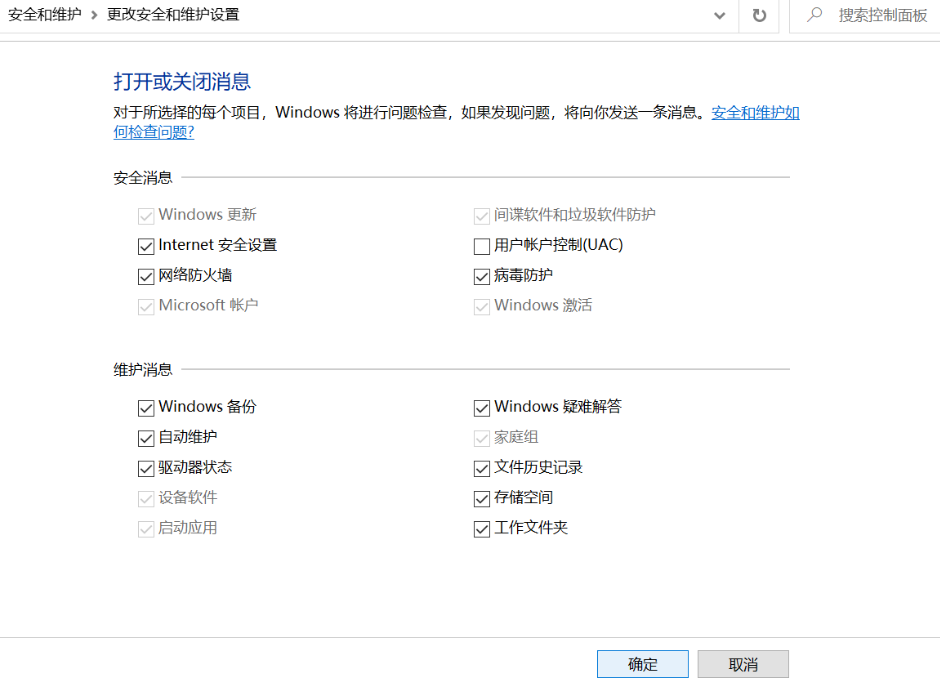This screenshot has height=680, width=940.
Task: Toggle 文件历史记录 checkbox
Action: click(x=481, y=468)
